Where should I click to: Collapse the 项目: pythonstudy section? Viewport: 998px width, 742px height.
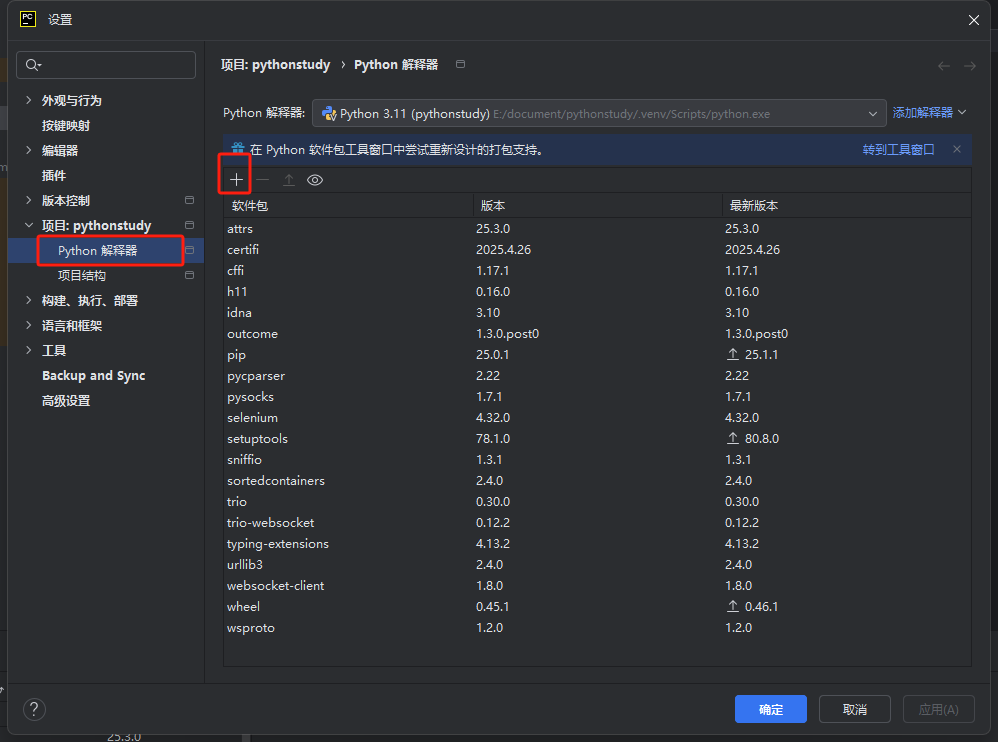(x=29, y=225)
